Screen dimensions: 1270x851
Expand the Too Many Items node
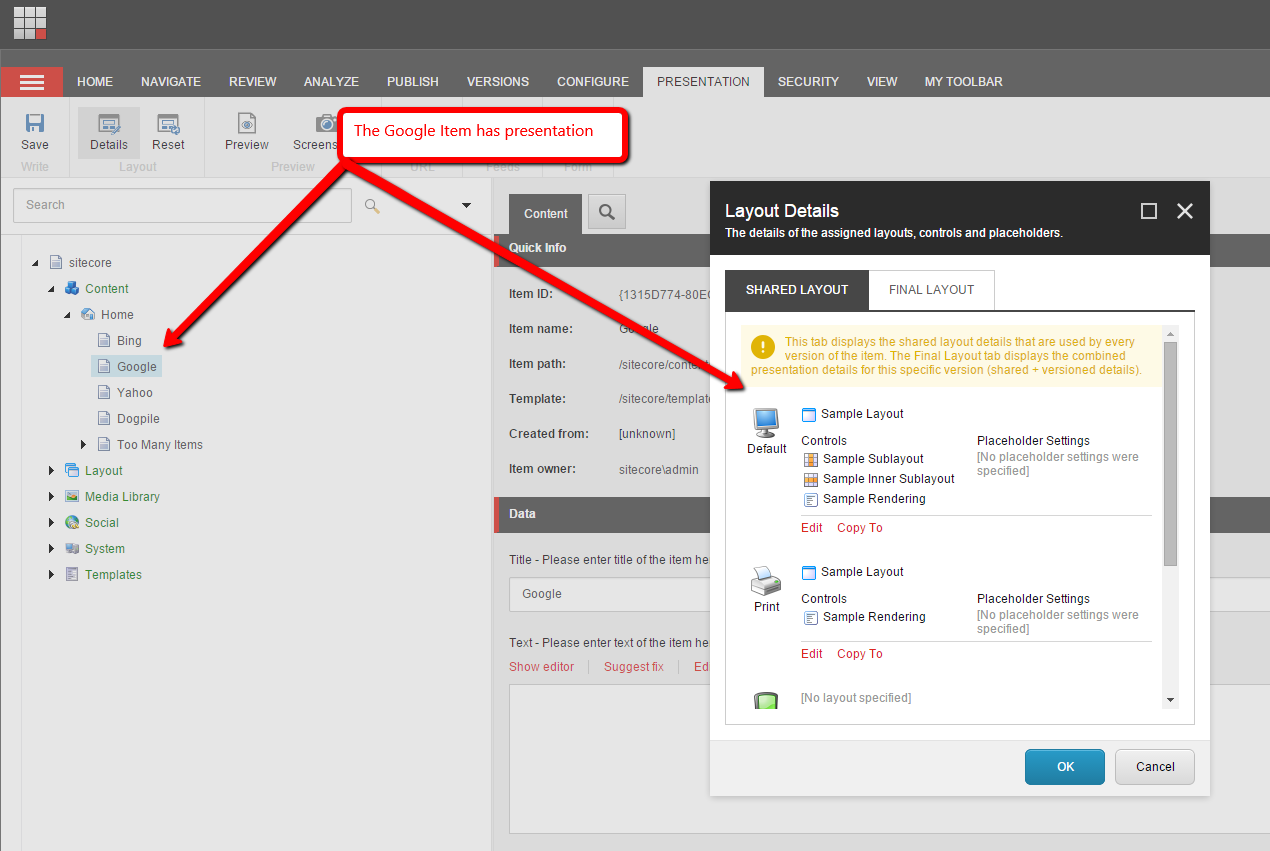(x=84, y=445)
